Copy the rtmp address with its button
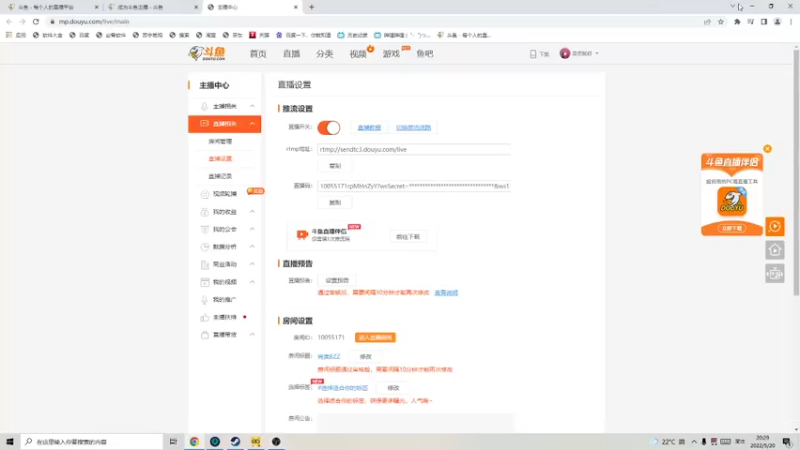Viewport: 800px width, 450px height. [x=335, y=166]
